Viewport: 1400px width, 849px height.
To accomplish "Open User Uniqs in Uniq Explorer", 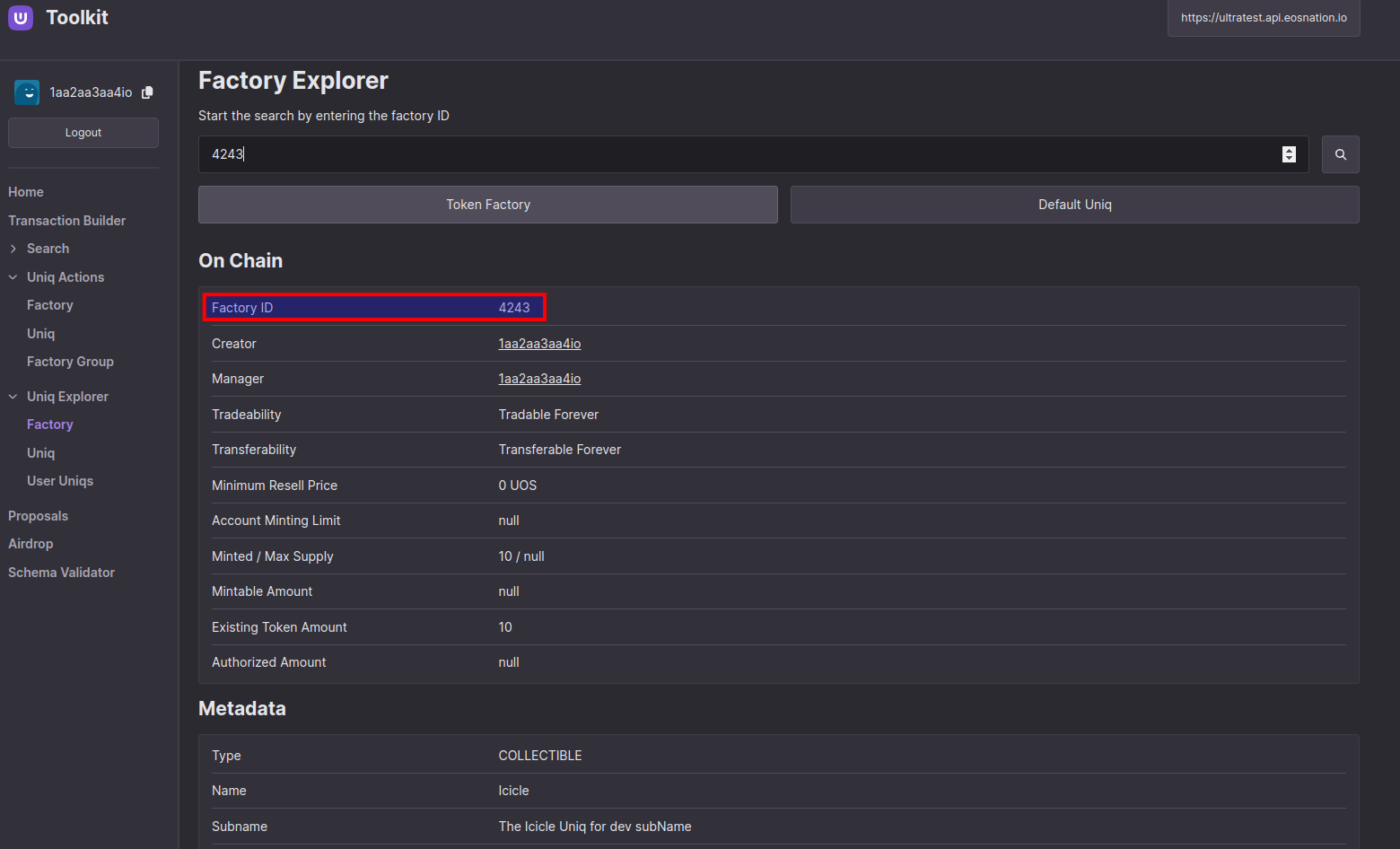I will click(x=60, y=481).
